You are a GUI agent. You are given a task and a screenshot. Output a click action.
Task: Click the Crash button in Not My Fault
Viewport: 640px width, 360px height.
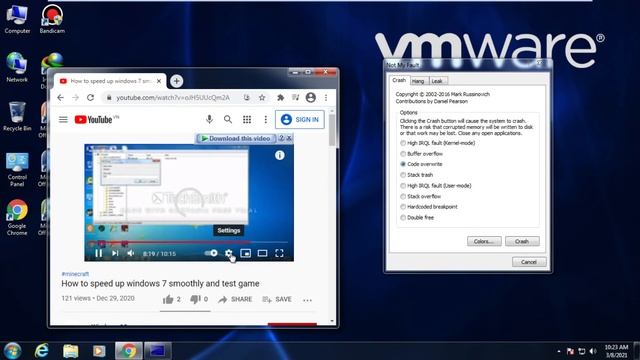coord(522,241)
